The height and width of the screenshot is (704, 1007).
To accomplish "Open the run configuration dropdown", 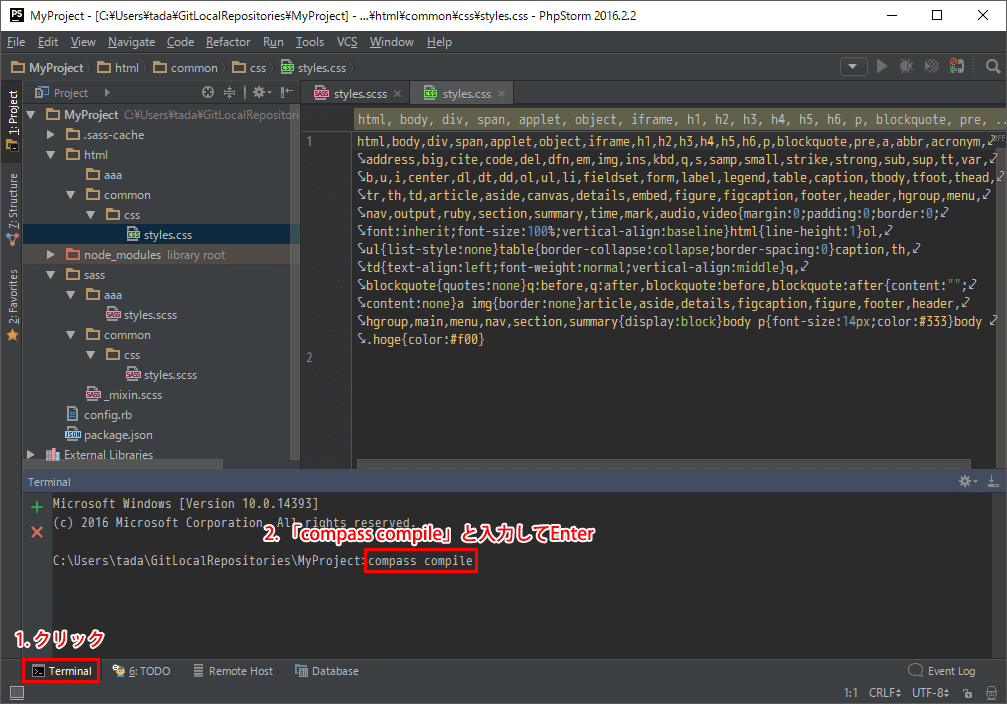I will pos(853,67).
